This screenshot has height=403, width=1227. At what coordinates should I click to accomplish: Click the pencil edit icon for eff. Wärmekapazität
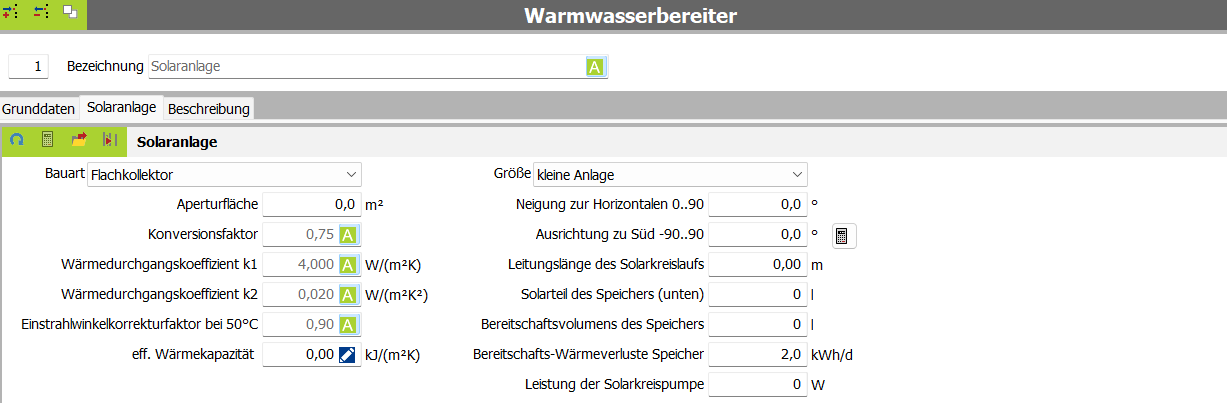click(x=347, y=355)
